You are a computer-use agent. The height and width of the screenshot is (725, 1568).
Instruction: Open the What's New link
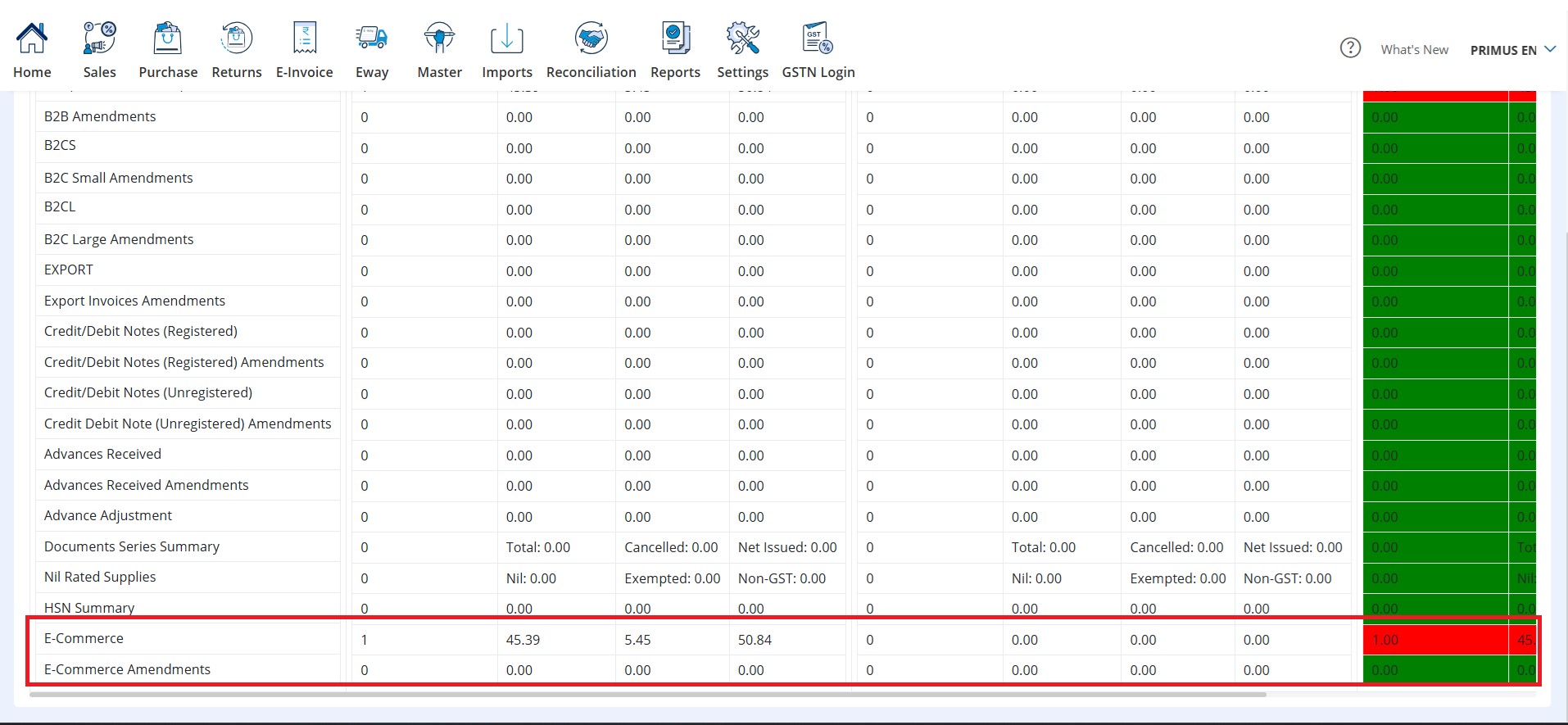pyautogui.click(x=1415, y=50)
